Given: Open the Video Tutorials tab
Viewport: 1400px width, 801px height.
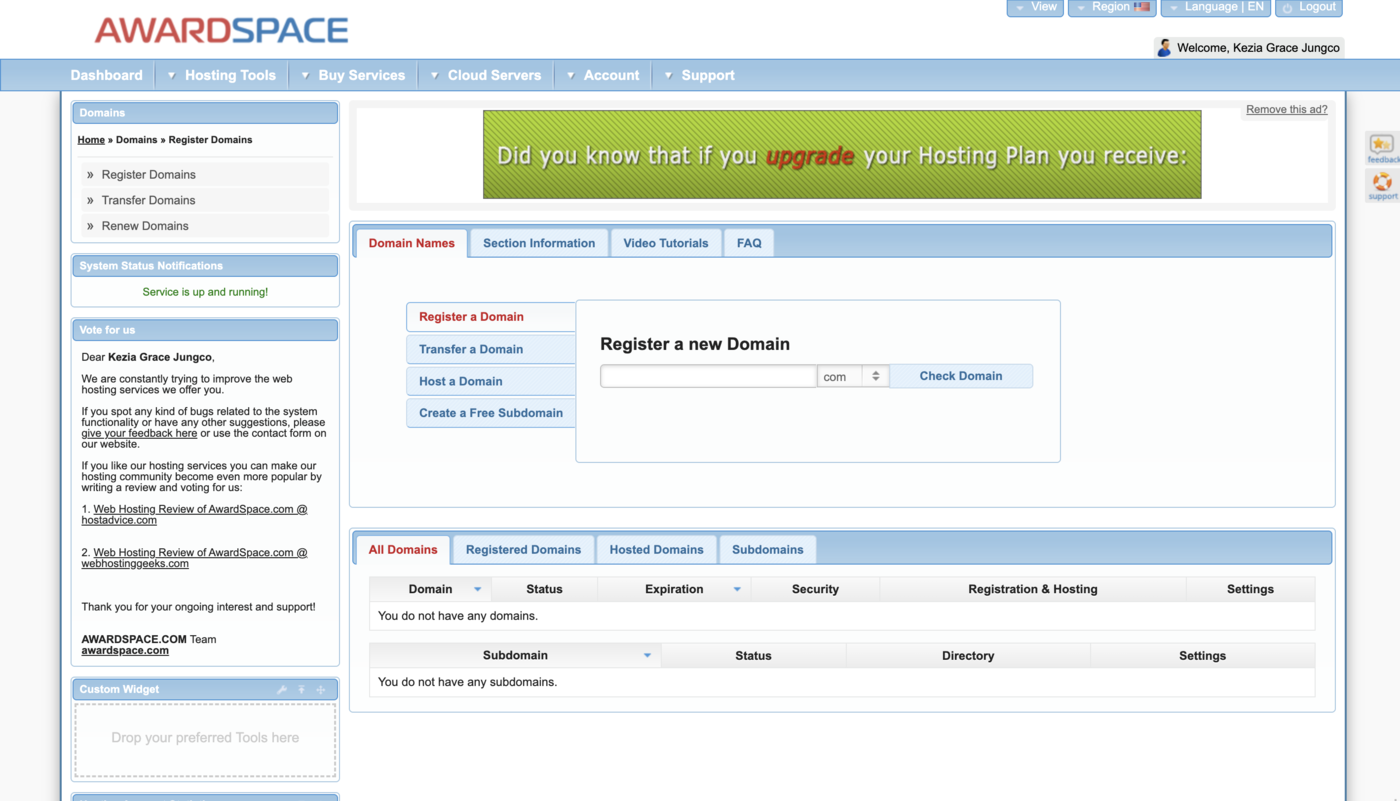Looking at the screenshot, I should click(x=665, y=243).
